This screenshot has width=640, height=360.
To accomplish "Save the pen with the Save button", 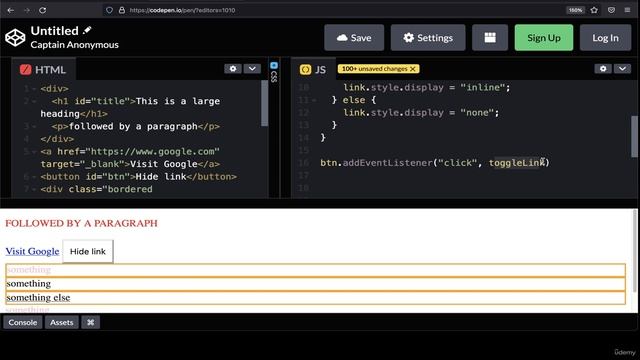I will 354,38.
